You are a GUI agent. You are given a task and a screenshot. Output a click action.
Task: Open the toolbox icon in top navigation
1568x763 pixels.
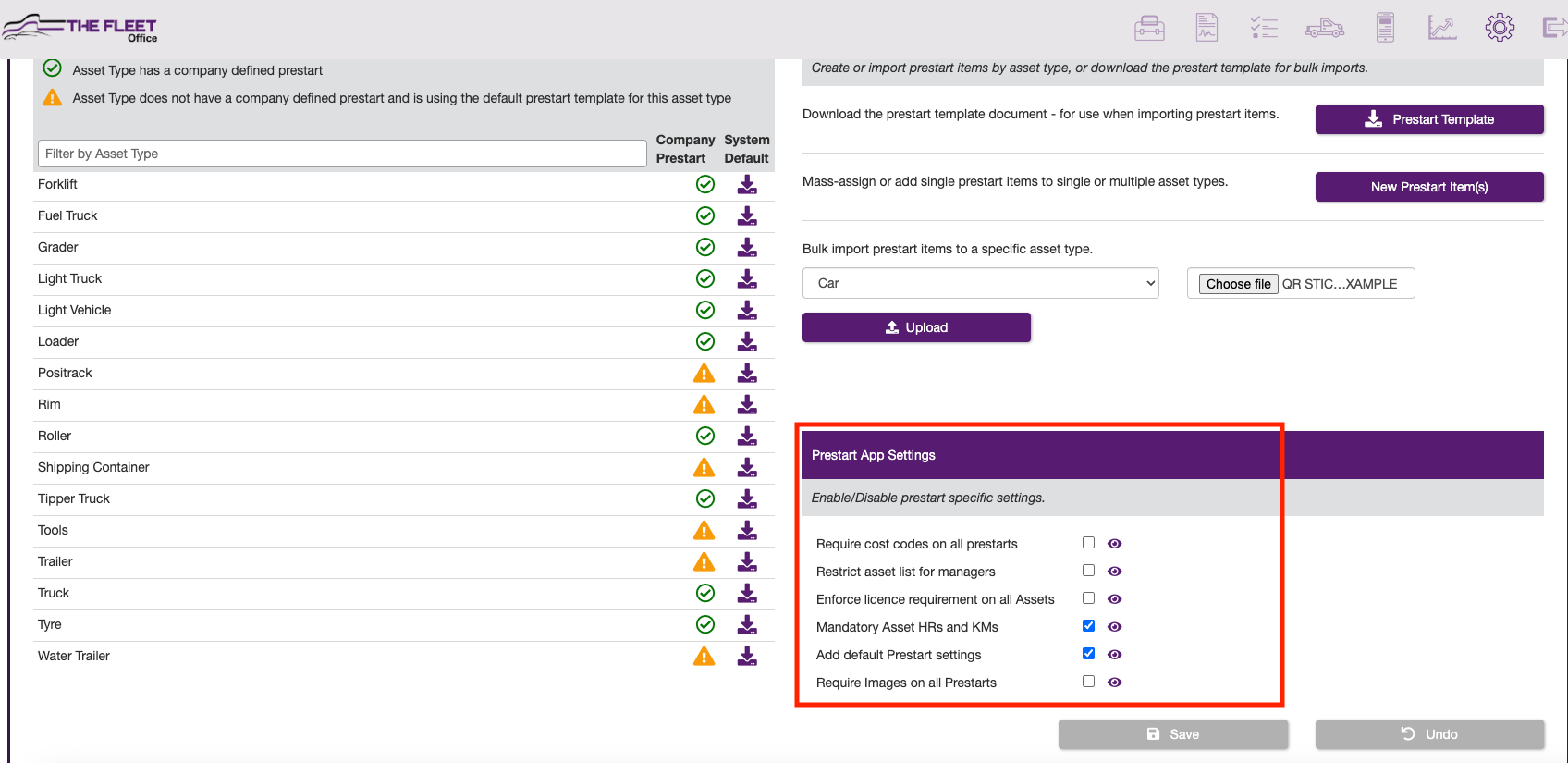click(1149, 28)
